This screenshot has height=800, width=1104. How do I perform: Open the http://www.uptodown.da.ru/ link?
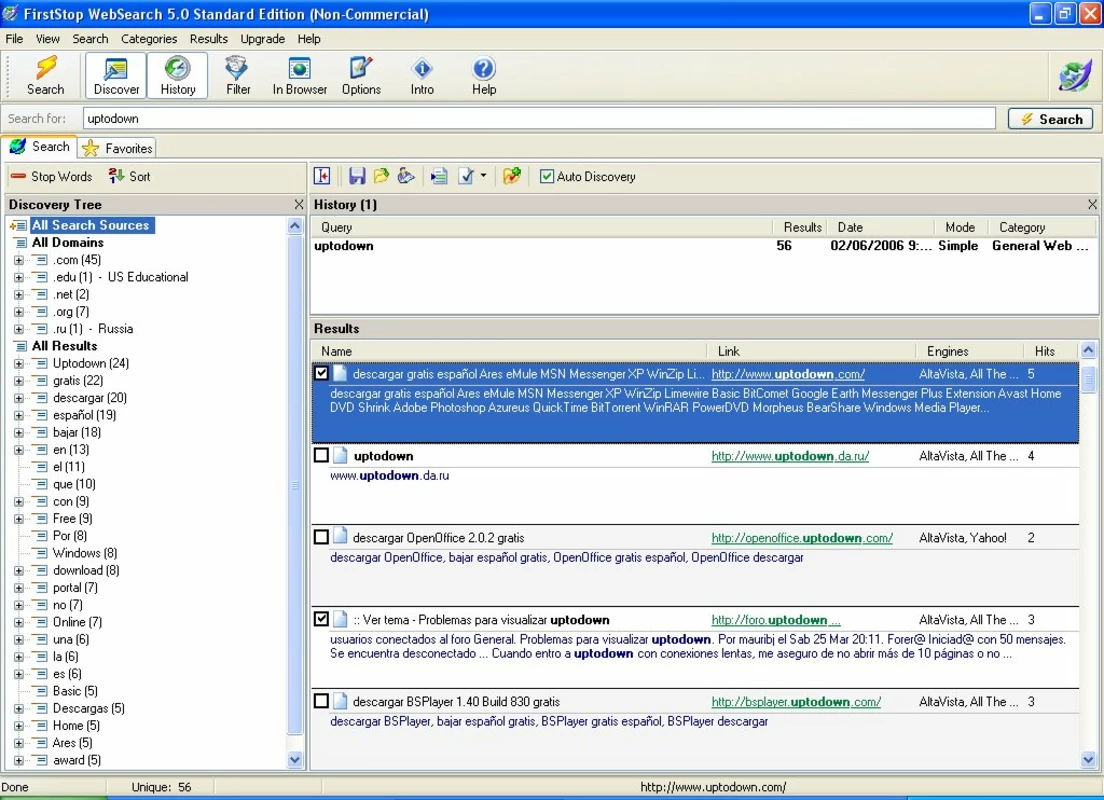(x=790, y=456)
